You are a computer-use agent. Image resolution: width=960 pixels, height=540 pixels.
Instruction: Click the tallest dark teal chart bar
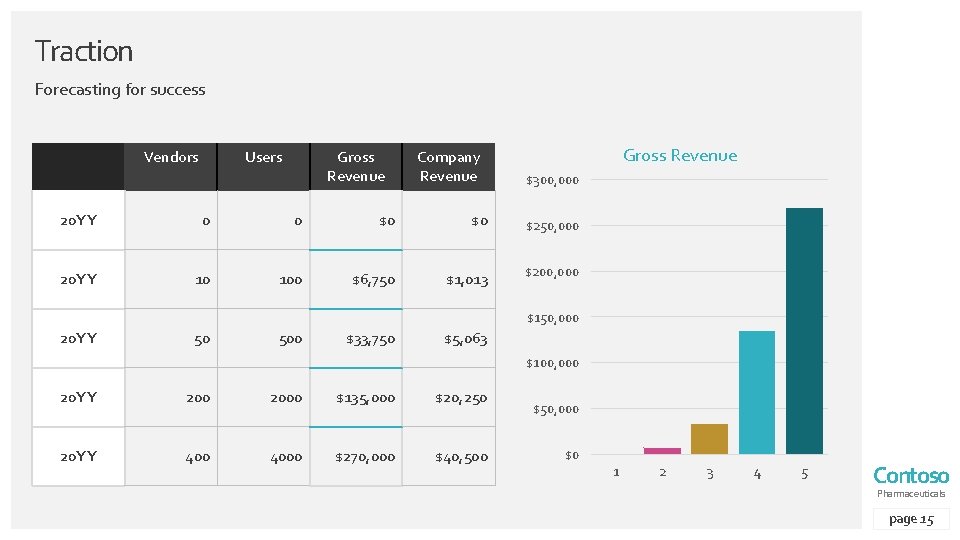[804, 330]
